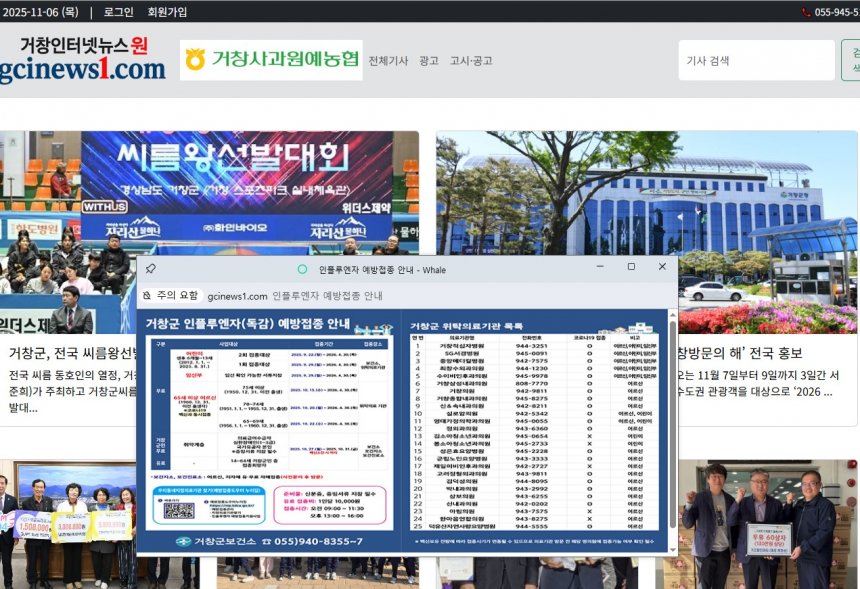Viewport: 860px width, 589px height.
Task: Pin the Whale popup window
Action: tap(150, 269)
